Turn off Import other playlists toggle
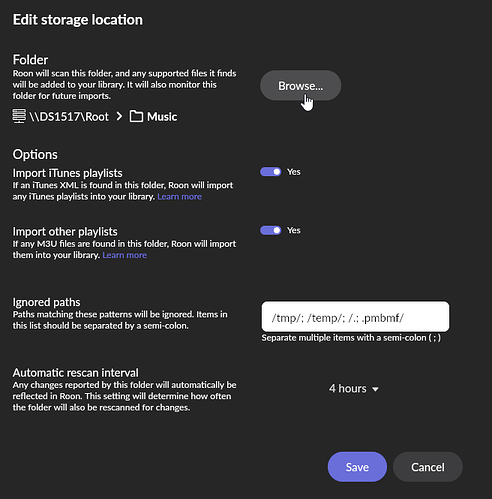 click(x=271, y=230)
